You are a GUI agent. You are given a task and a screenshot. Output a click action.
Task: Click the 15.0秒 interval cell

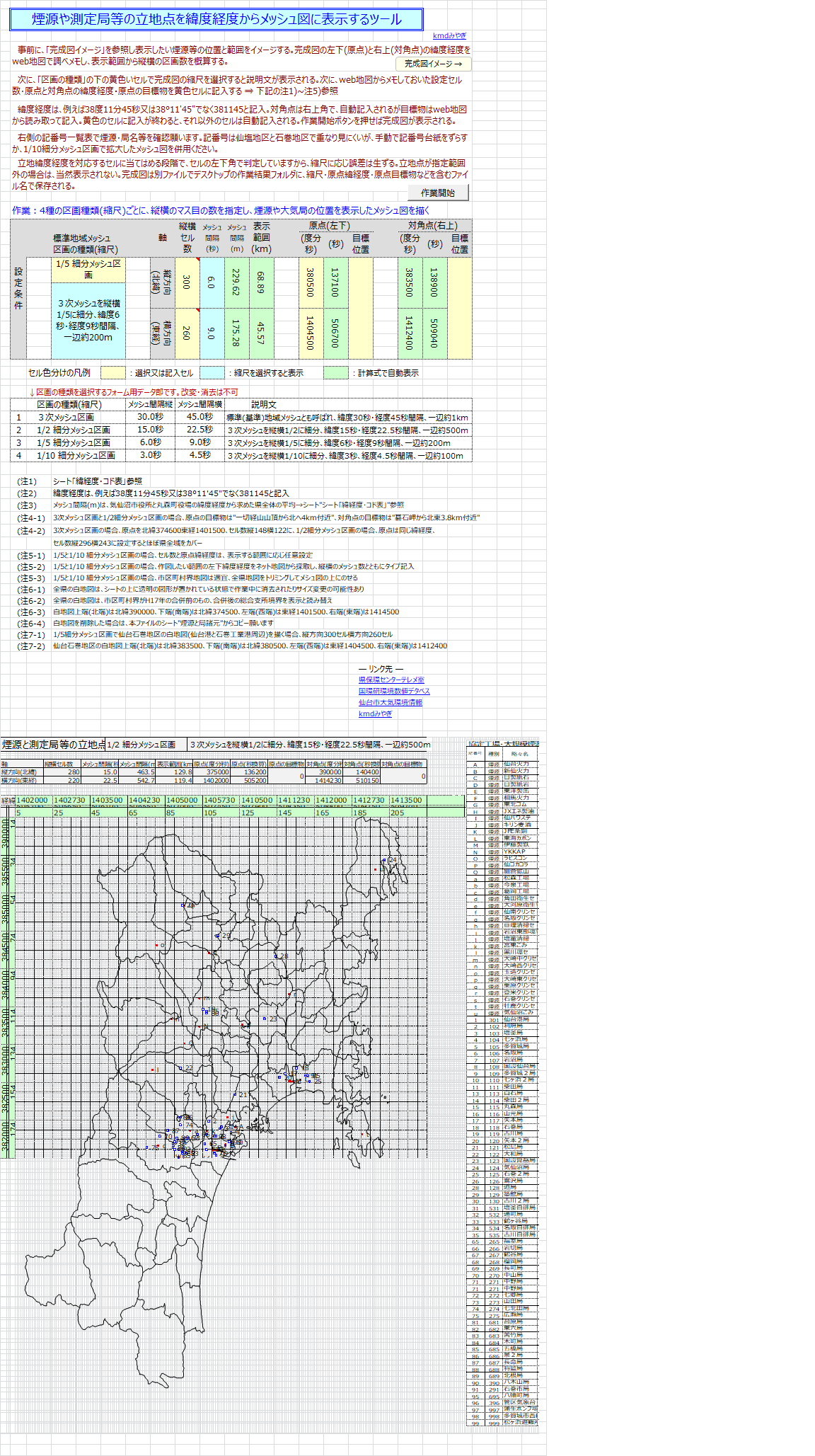(150, 430)
